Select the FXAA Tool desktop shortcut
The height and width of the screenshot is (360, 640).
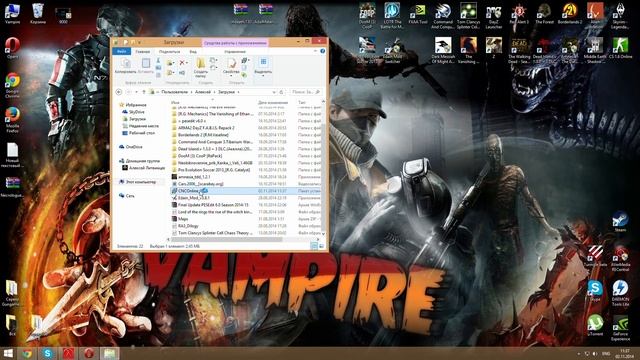[x=418, y=13]
